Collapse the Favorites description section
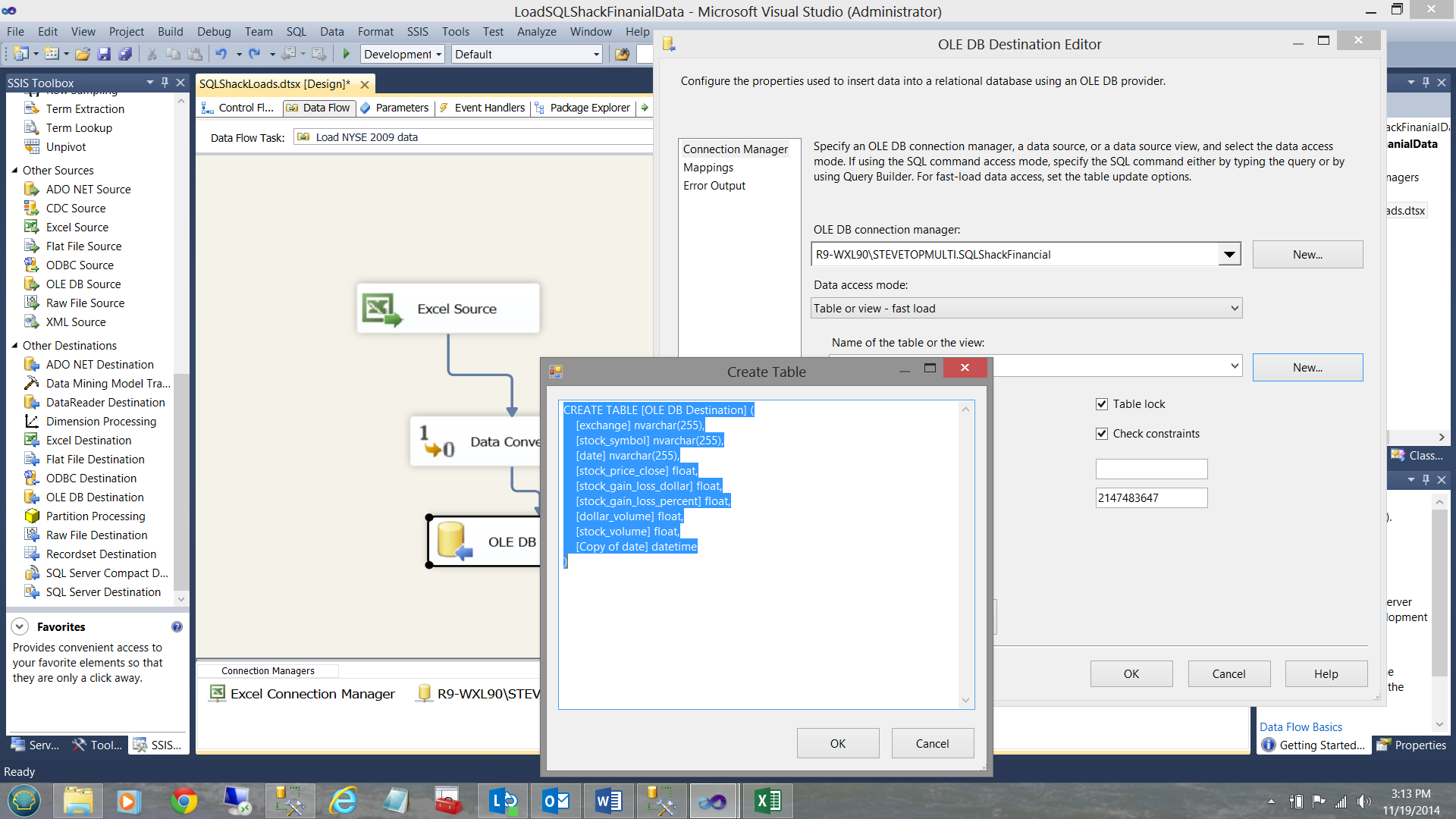 20,627
